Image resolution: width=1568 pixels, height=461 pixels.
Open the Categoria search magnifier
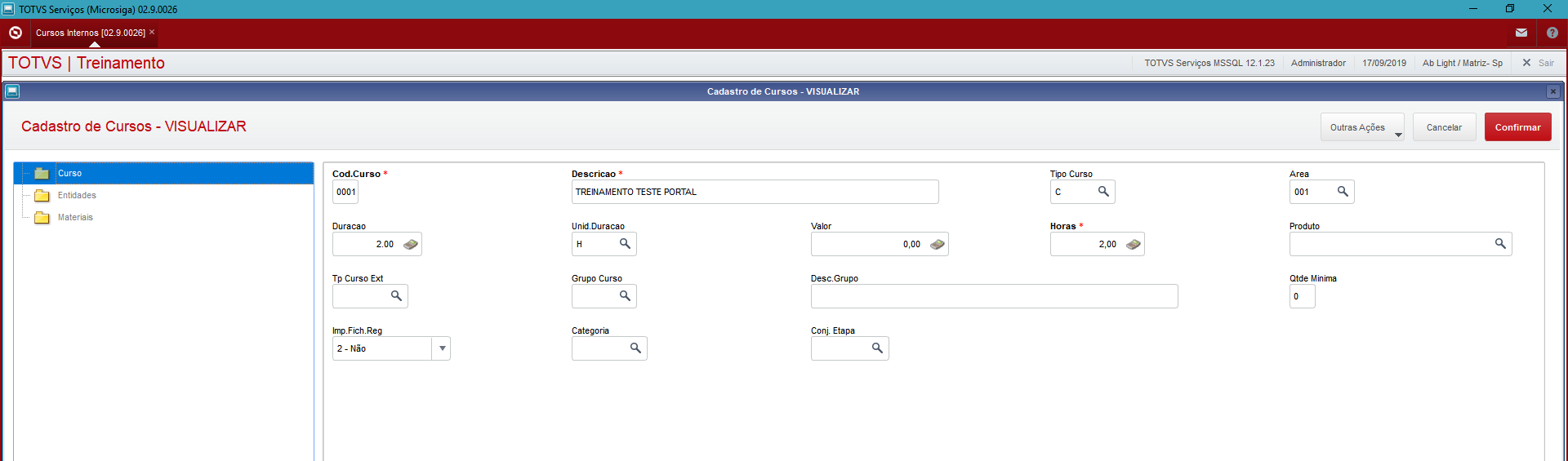coord(635,348)
